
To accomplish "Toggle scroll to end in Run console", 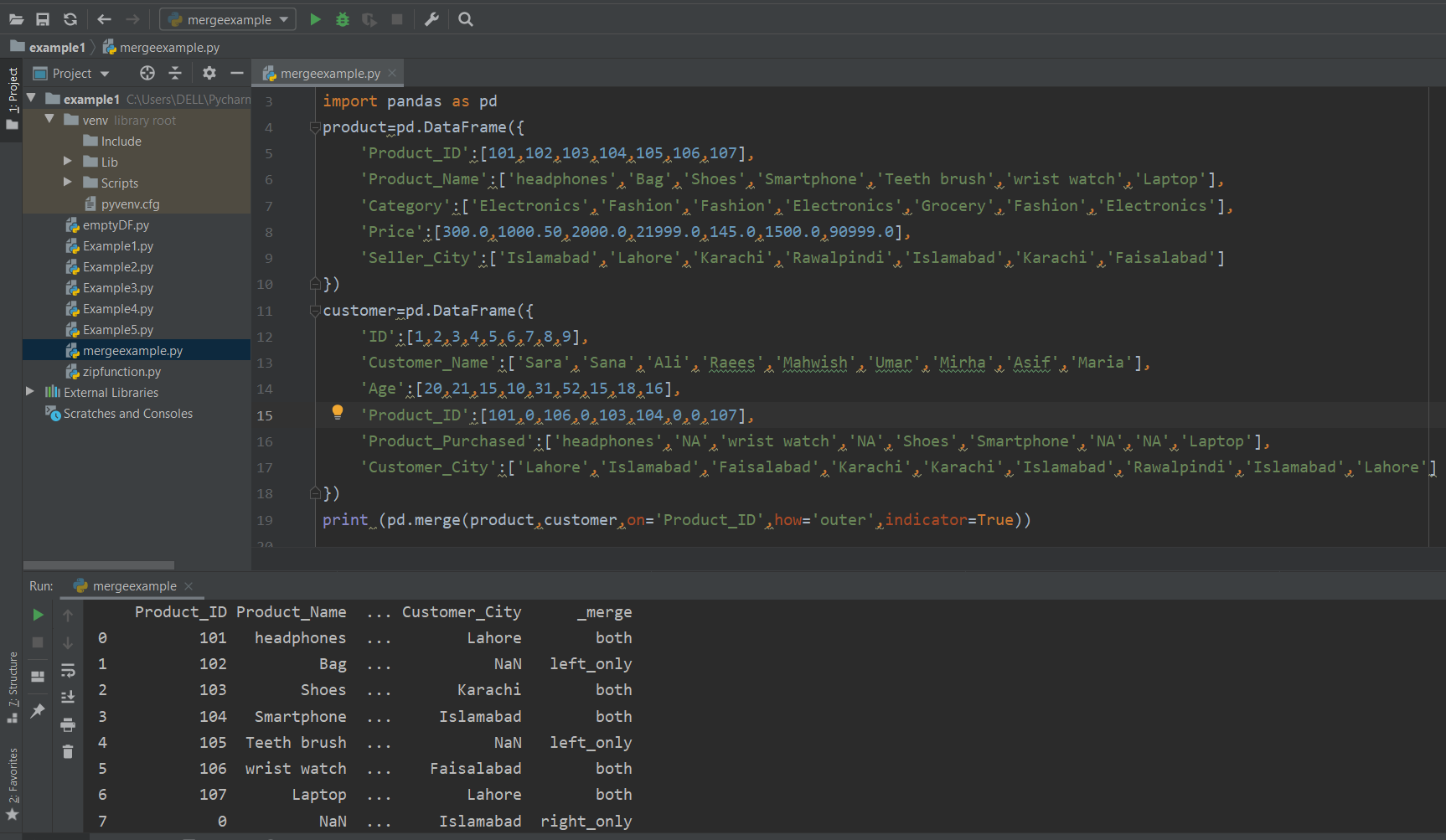I will pos(68,697).
